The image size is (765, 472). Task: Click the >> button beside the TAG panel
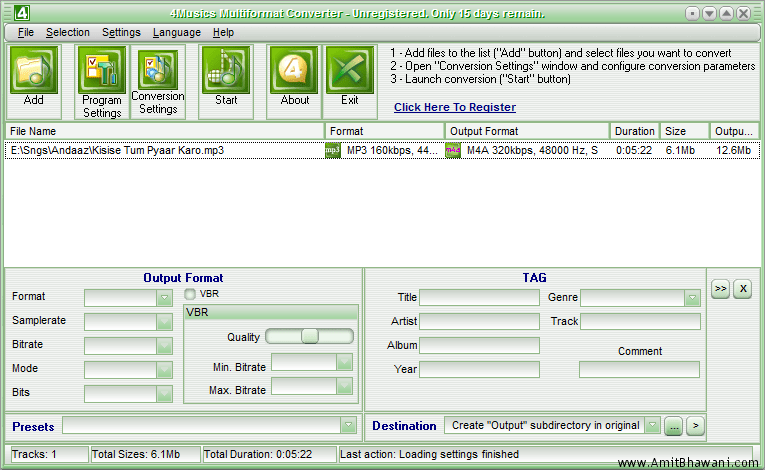(x=721, y=289)
